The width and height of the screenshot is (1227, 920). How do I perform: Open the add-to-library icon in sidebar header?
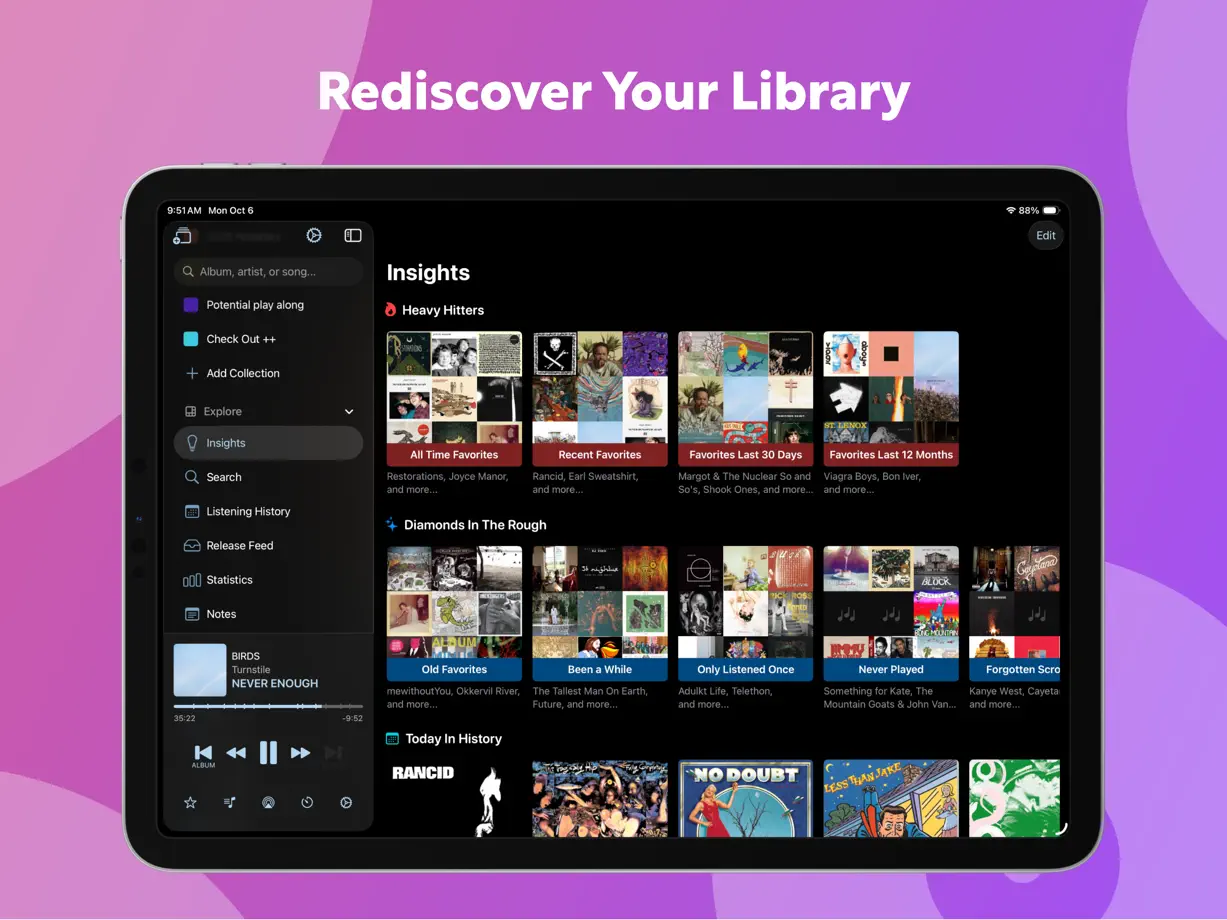pyautogui.click(x=182, y=236)
